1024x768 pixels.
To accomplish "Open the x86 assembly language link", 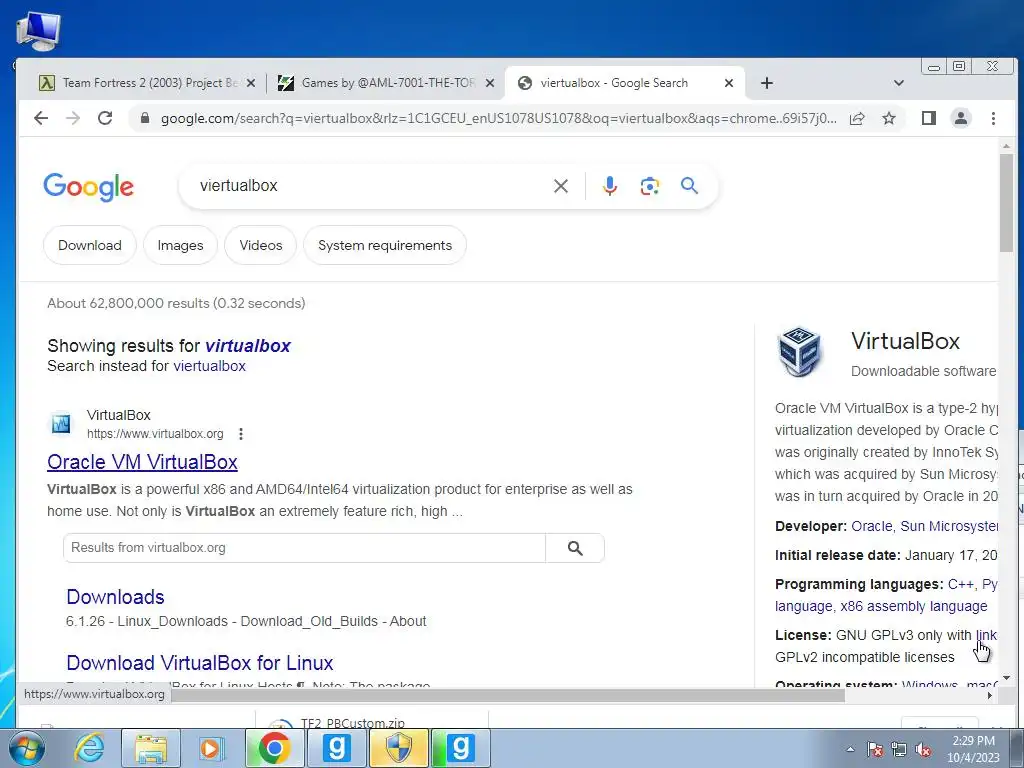I will 914,606.
